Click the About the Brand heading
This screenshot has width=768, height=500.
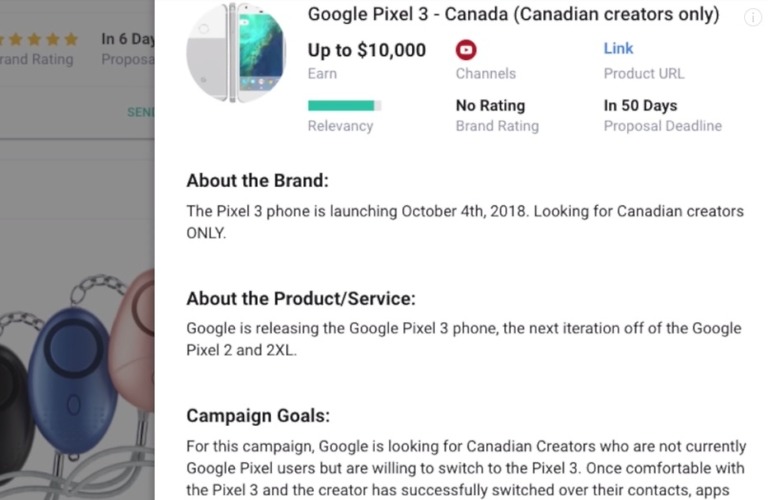pos(257,181)
